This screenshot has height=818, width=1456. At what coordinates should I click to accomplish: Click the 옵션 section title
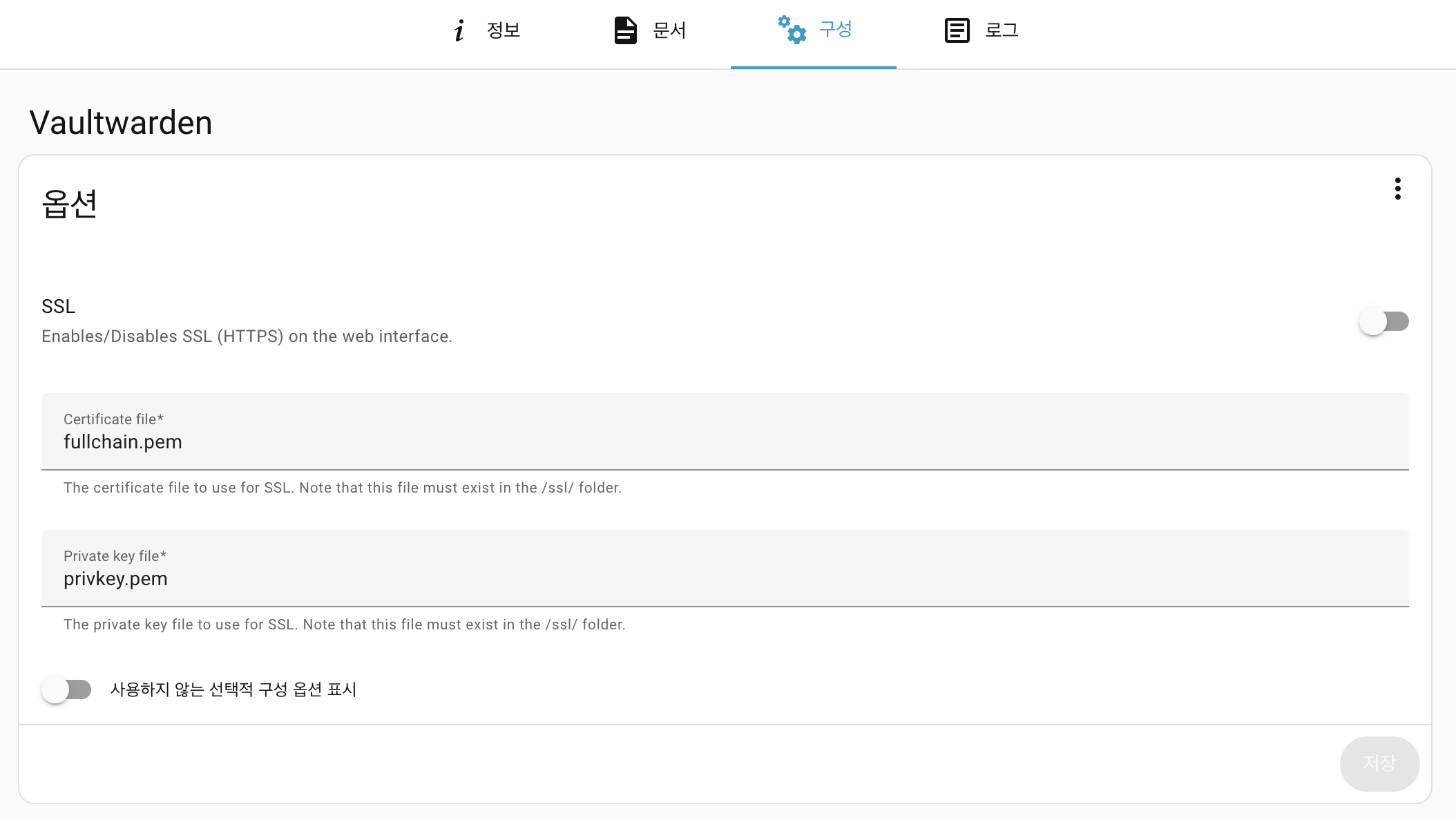coord(69,204)
